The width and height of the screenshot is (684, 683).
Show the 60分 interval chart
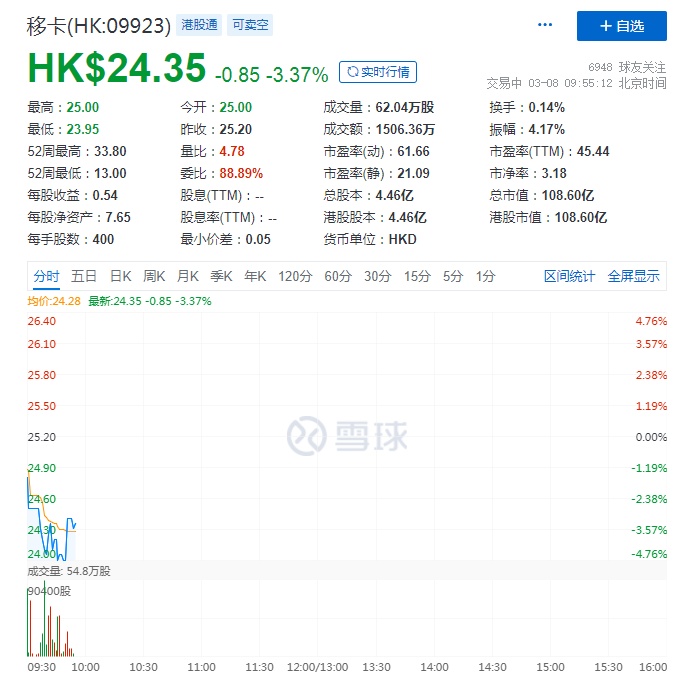point(338,276)
